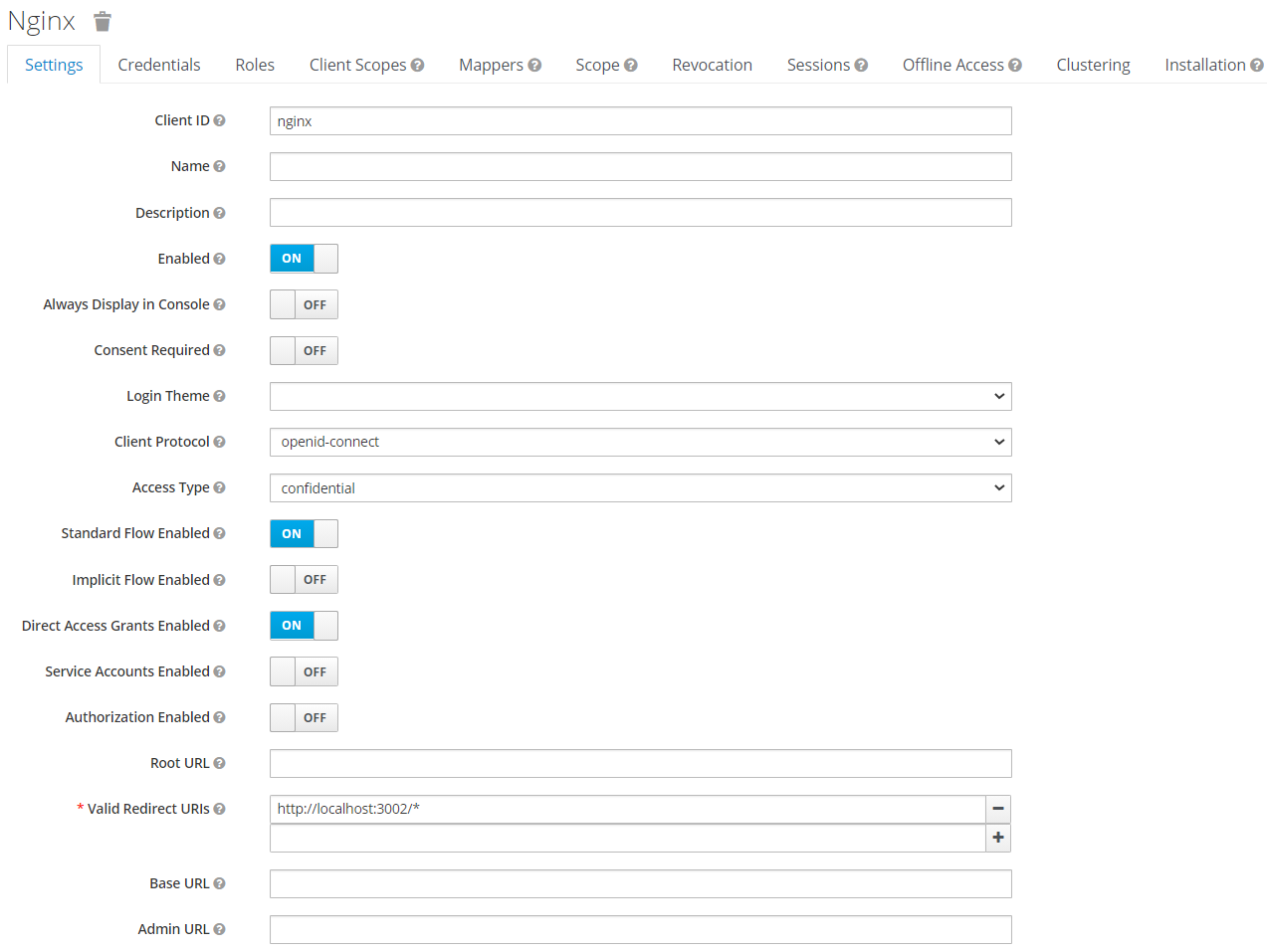Show help for Access Type
Image resolution: width=1267 pixels, height=952 pixels.
pos(219,487)
